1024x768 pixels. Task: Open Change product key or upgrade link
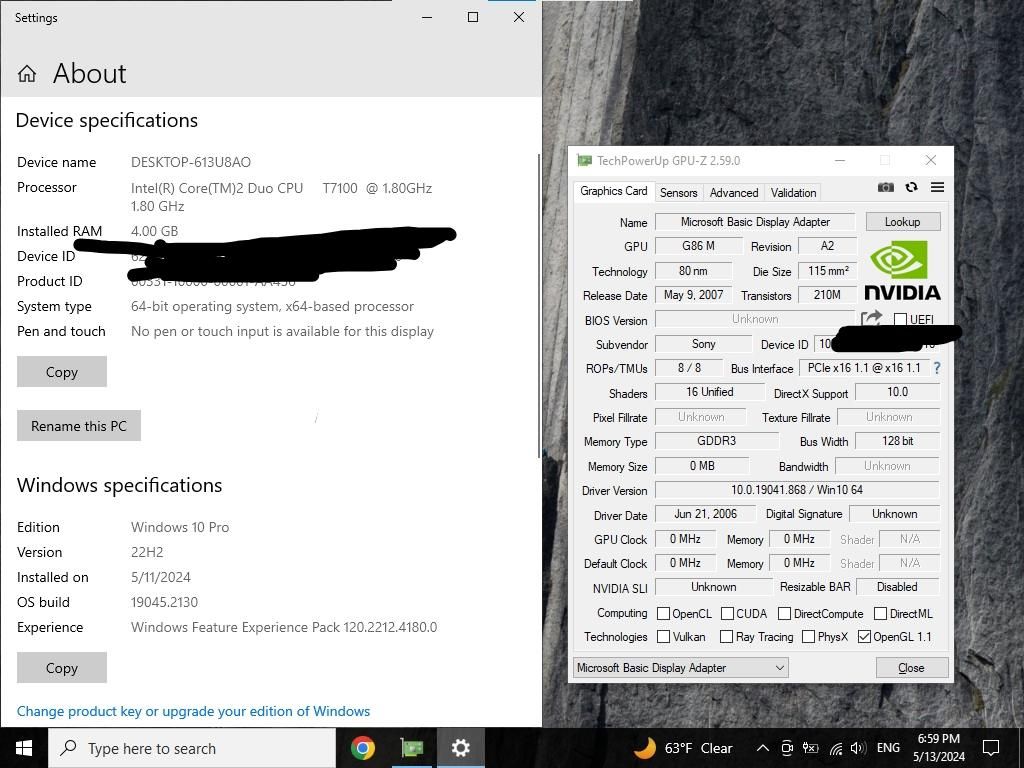click(x=193, y=711)
